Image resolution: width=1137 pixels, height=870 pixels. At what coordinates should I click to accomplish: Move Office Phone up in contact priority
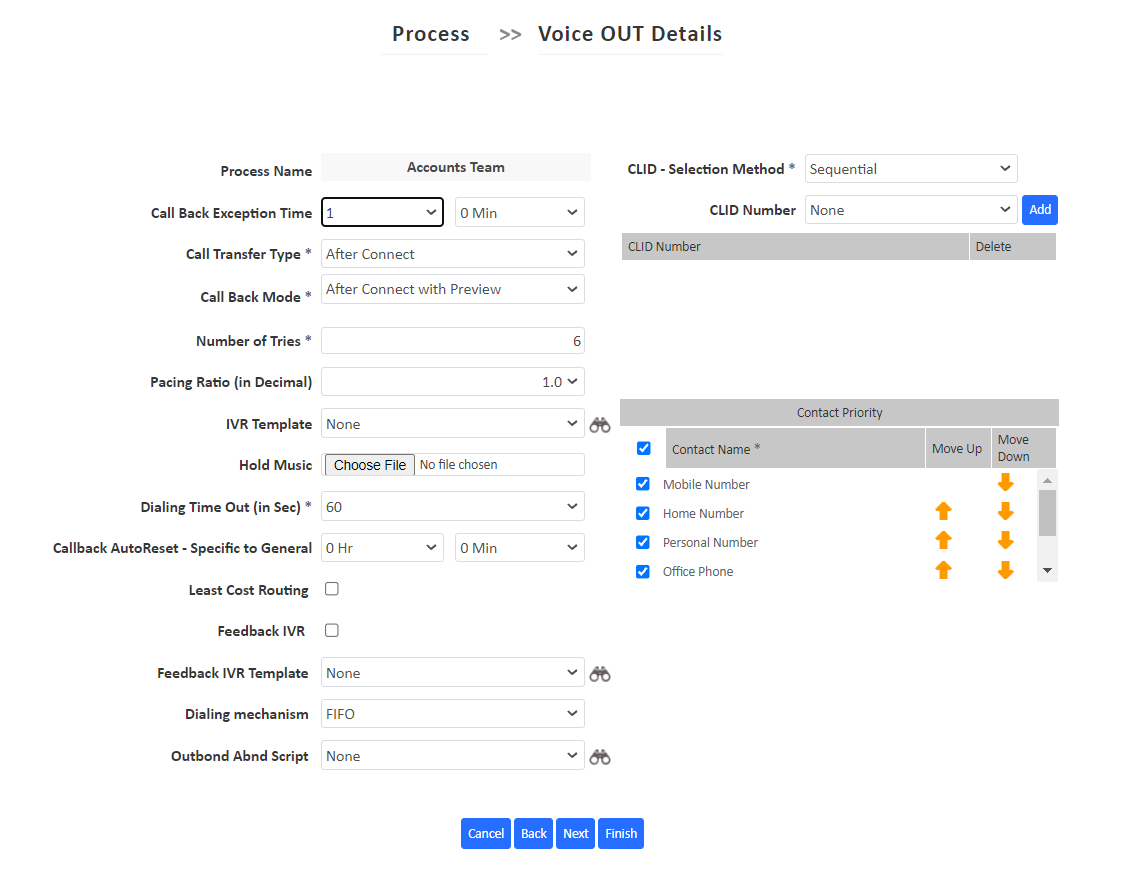click(943, 570)
